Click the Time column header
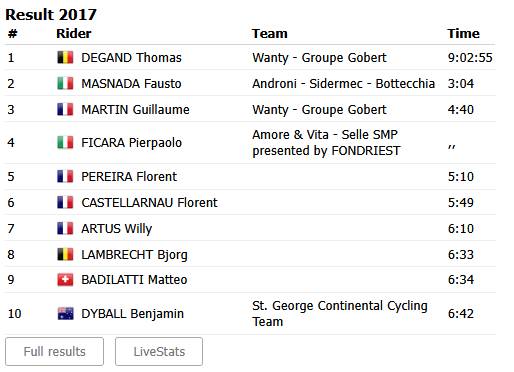Image resolution: width=514 pixels, height=372 pixels. click(x=463, y=33)
